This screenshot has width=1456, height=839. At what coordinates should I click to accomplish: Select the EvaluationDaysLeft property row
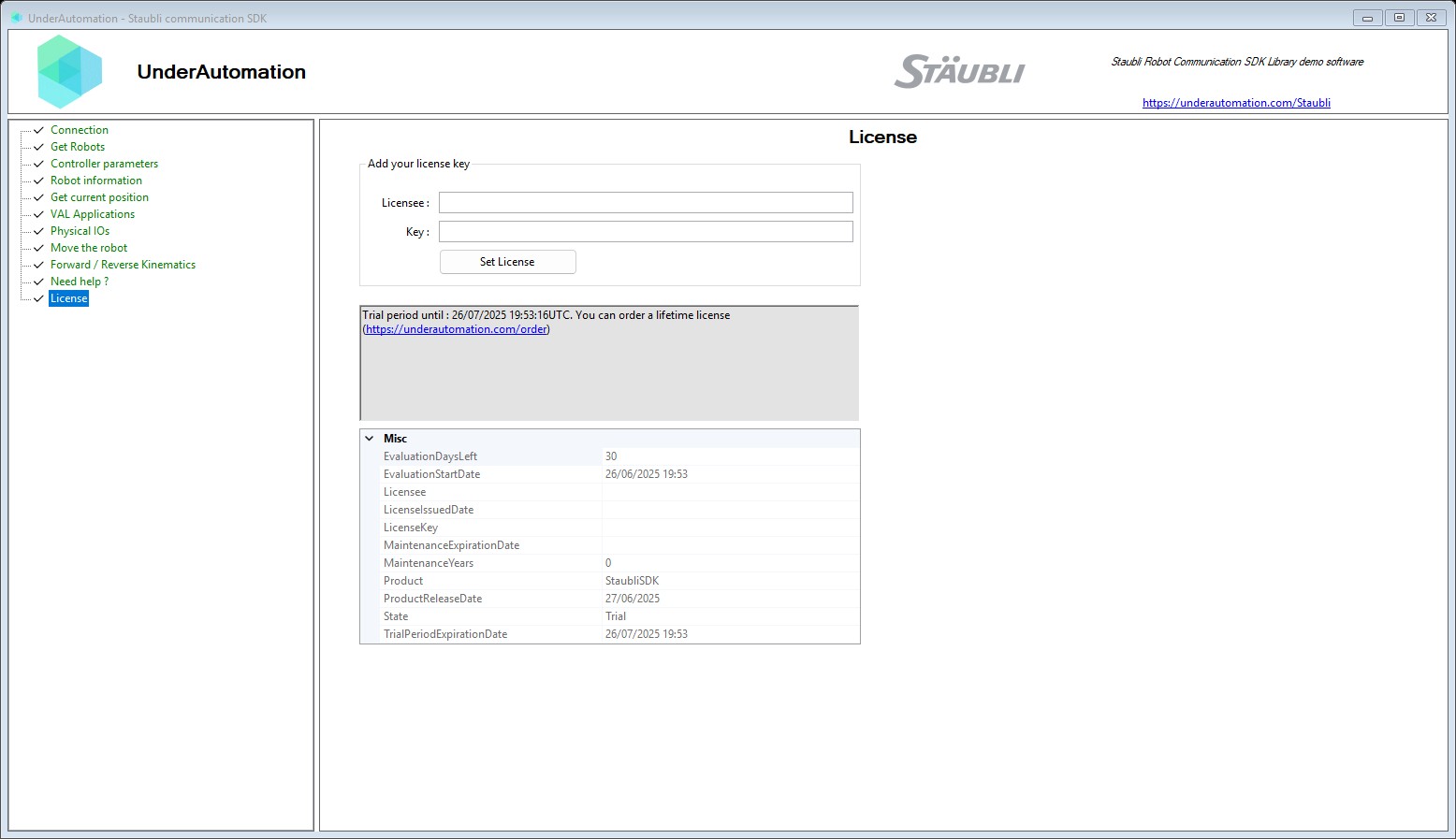[x=610, y=456]
